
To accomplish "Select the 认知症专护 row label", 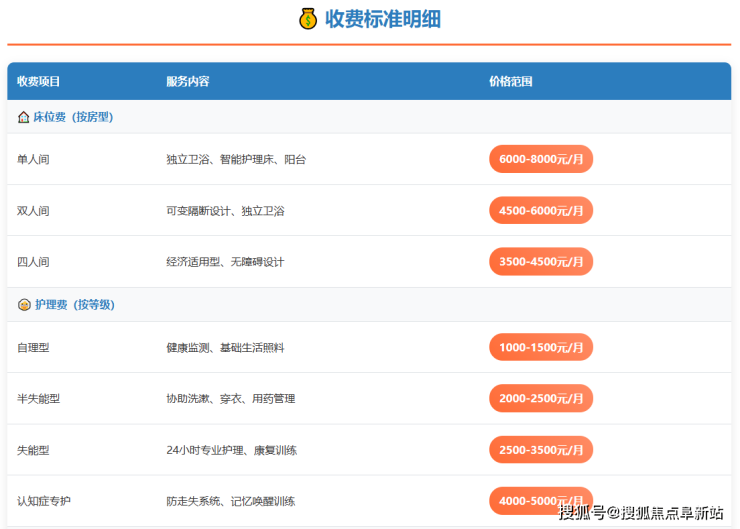I will 45,501.
